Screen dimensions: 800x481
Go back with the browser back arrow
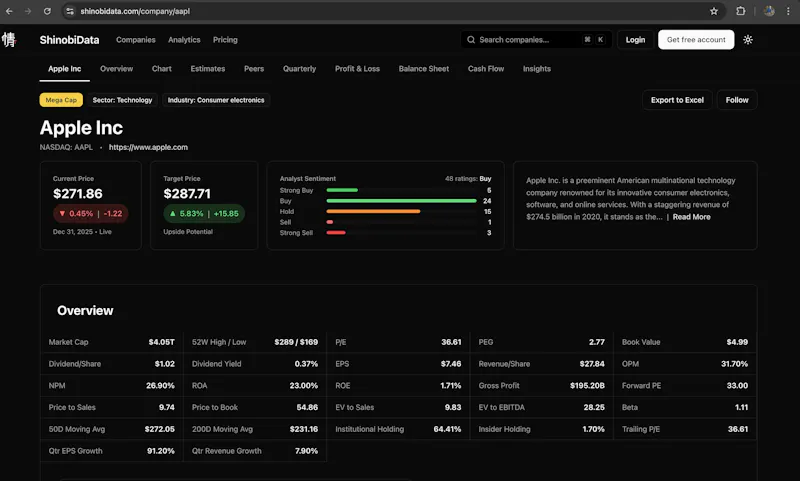[x=9, y=11]
